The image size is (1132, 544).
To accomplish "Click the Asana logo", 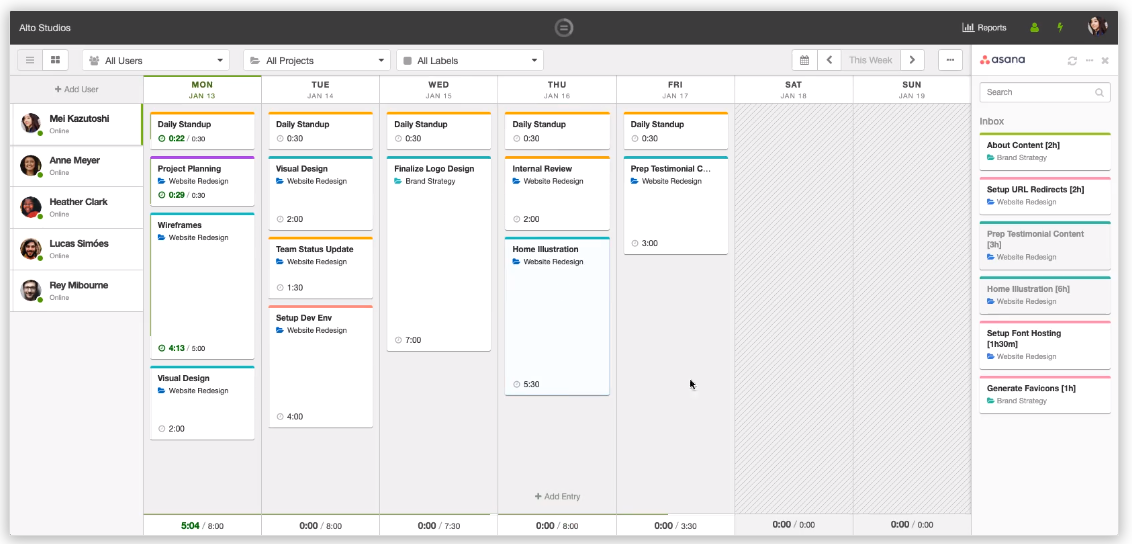I will 1002,60.
